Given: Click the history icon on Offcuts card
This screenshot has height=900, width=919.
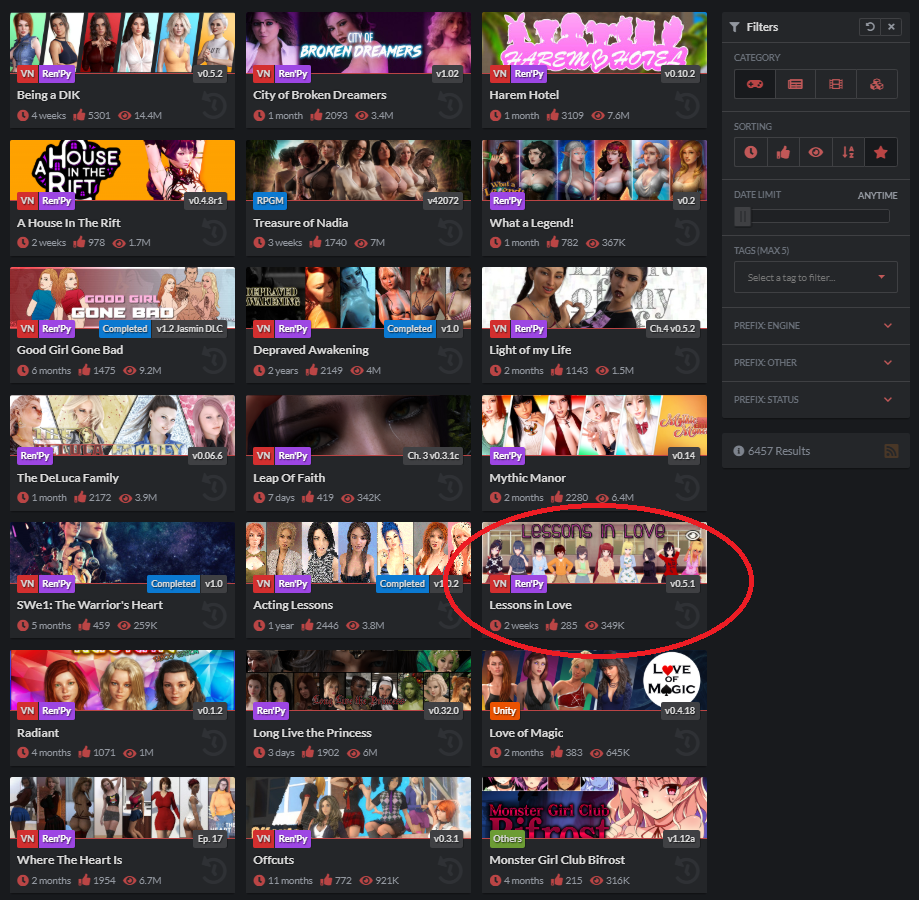Looking at the screenshot, I should tap(451, 870).
